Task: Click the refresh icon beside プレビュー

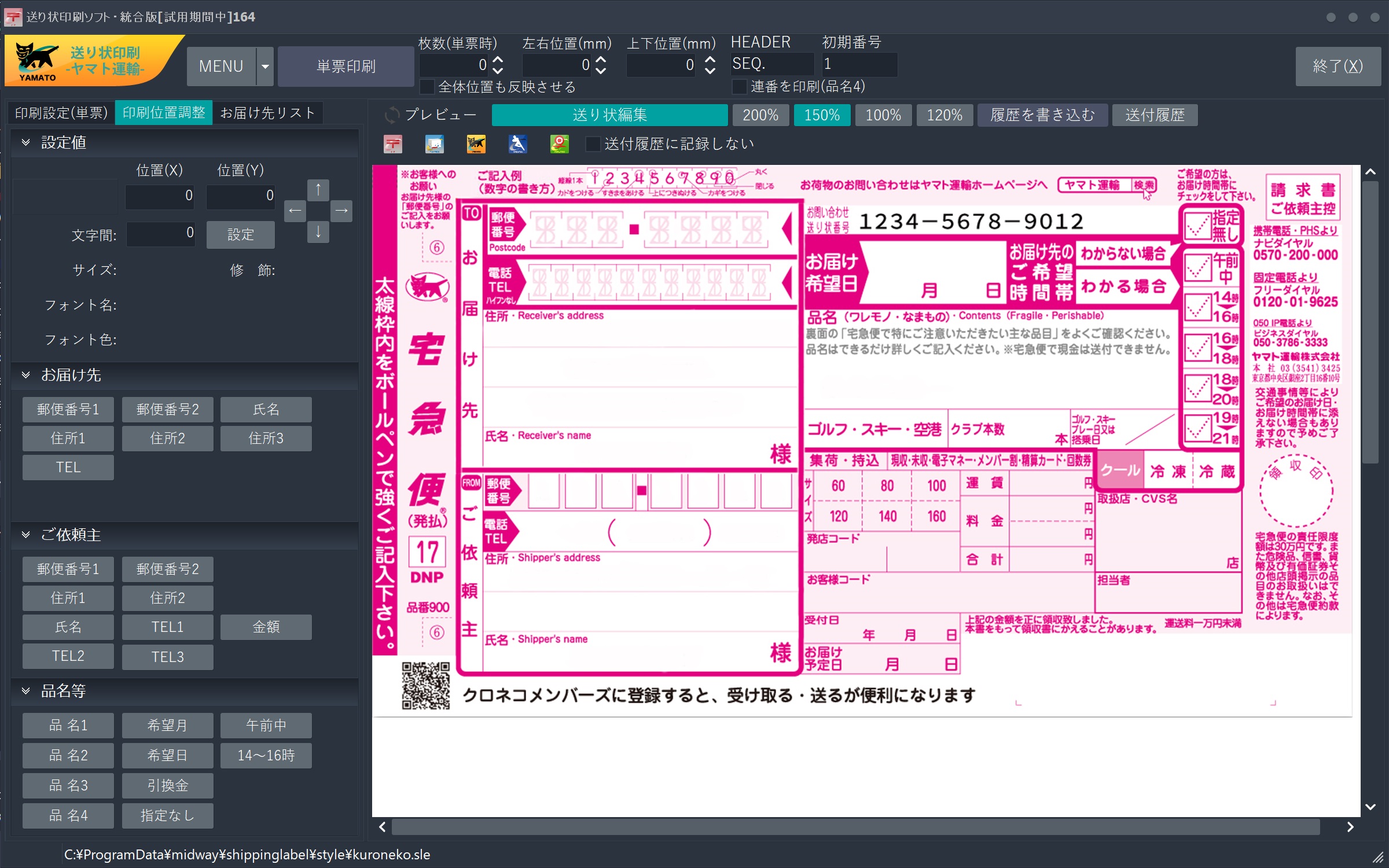Action: pyautogui.click(x=392, y=115)
